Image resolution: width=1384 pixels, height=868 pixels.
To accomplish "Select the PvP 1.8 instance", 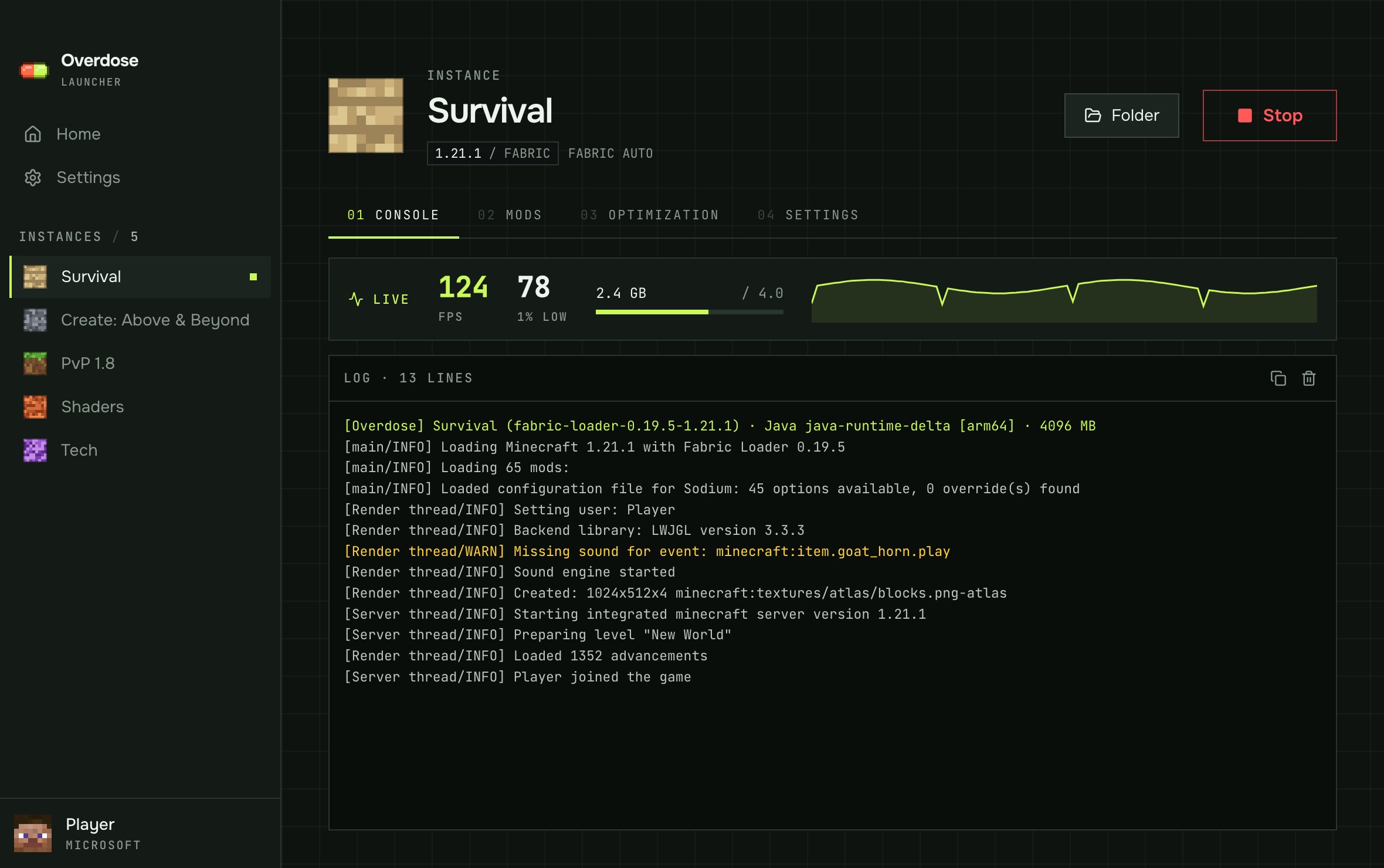I will point(141,364).
